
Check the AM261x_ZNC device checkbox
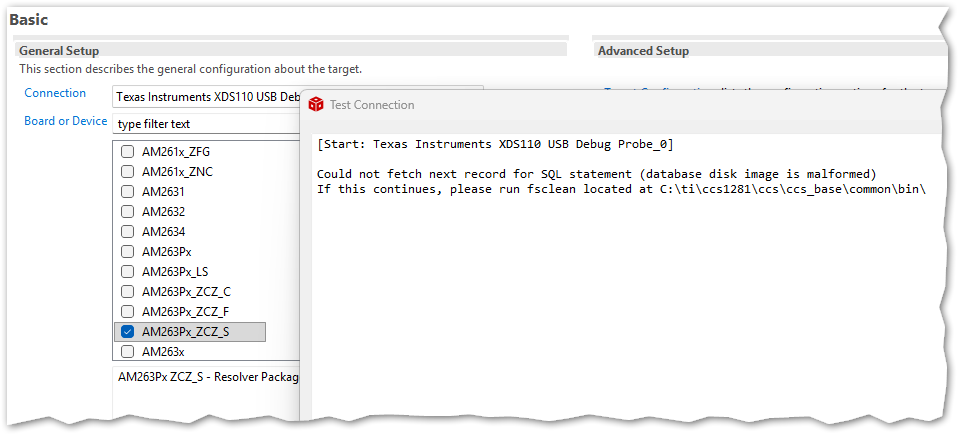tap(127, 172)
